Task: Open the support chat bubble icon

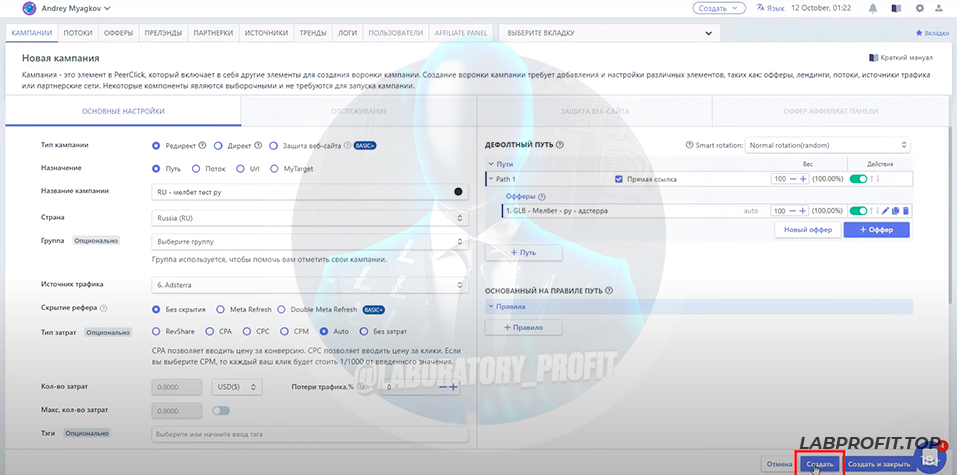Action: (930, 459)
